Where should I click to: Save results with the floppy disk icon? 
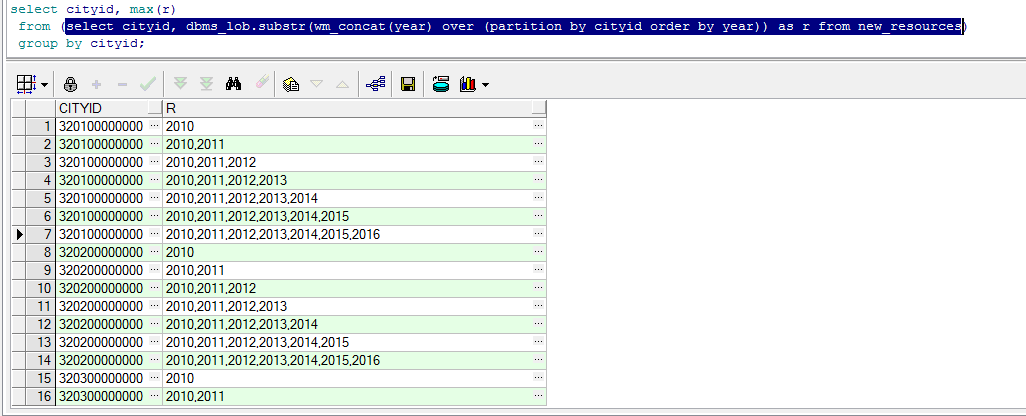pos(408,85)
